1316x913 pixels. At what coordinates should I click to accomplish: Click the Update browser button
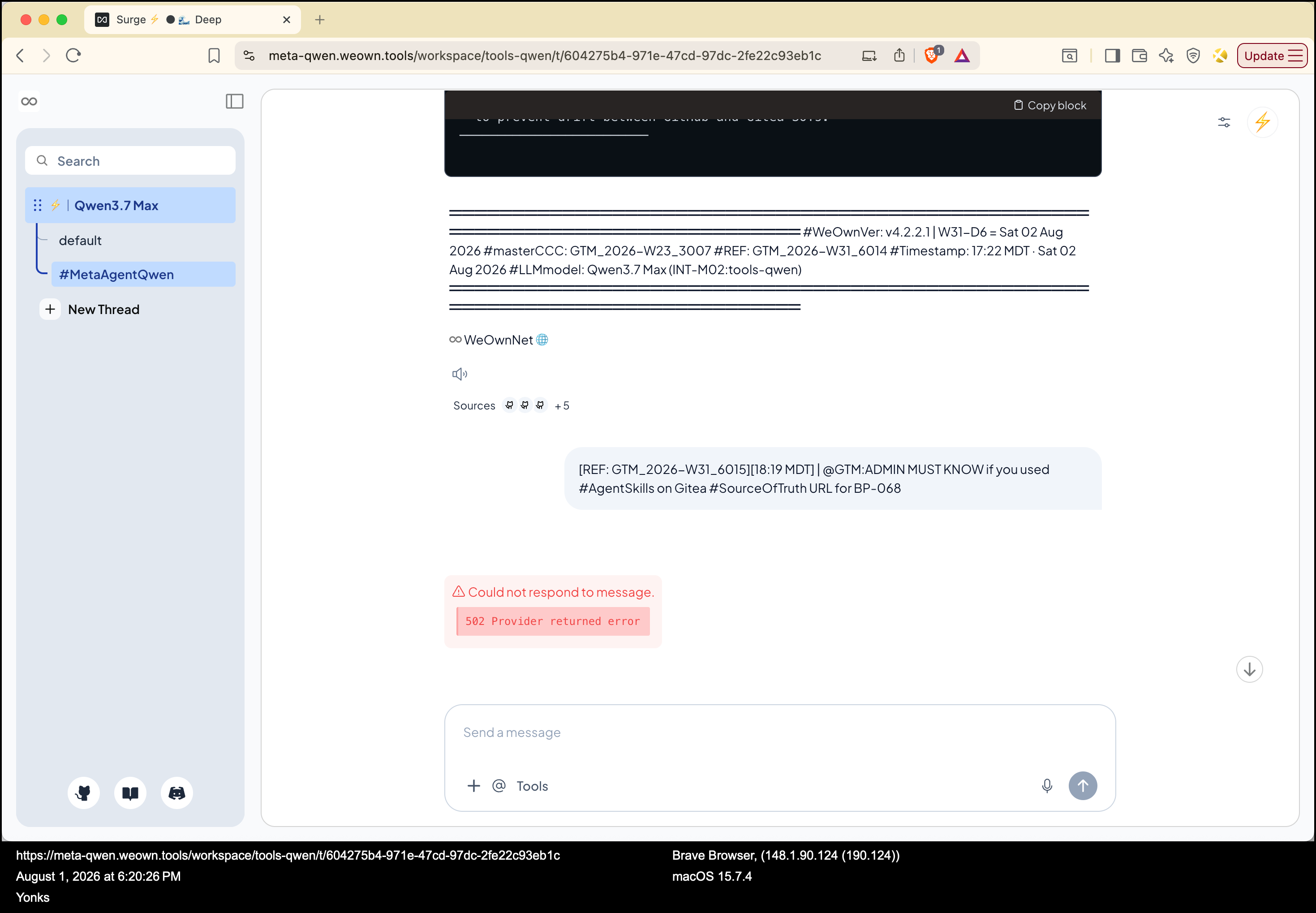1273,56
